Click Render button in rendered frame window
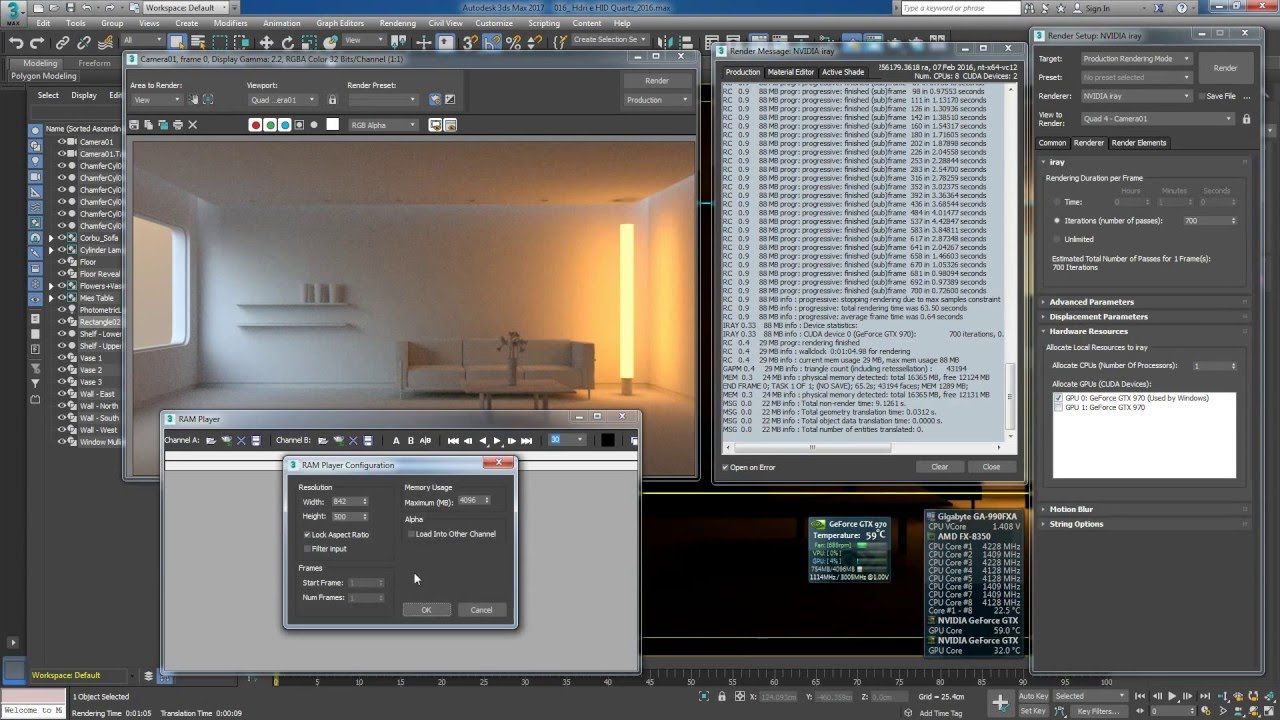The image size is (1280, 720). coord(657,81)
